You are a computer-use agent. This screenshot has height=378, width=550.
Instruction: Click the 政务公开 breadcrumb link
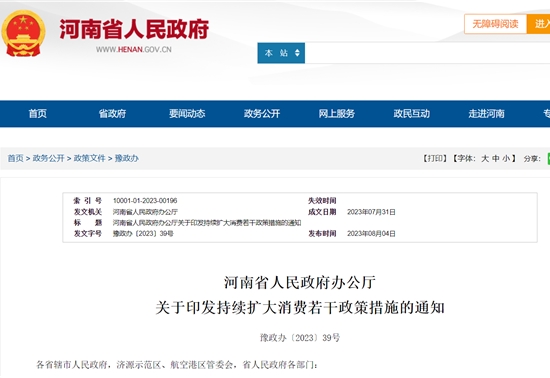48,158
